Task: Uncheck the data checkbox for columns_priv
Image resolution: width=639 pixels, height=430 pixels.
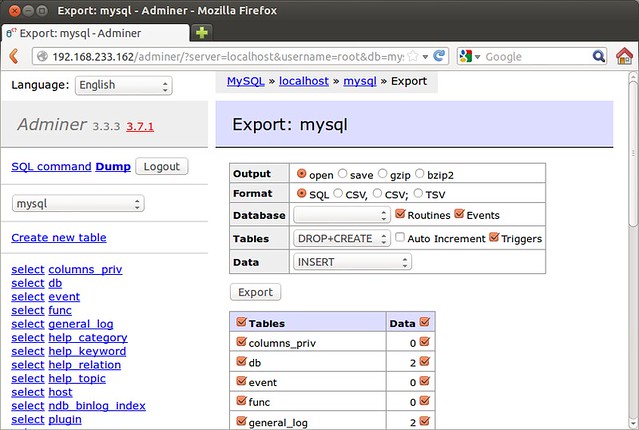Action: tap(424, 342)
